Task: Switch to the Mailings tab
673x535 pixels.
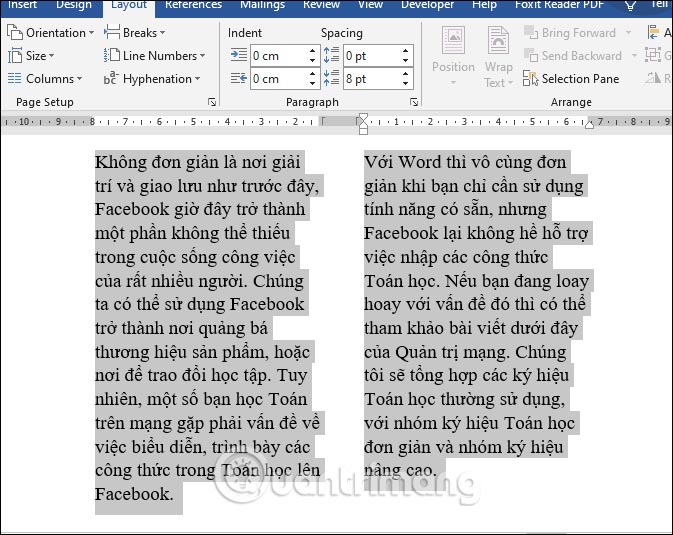Action: (x=262, y=5)
